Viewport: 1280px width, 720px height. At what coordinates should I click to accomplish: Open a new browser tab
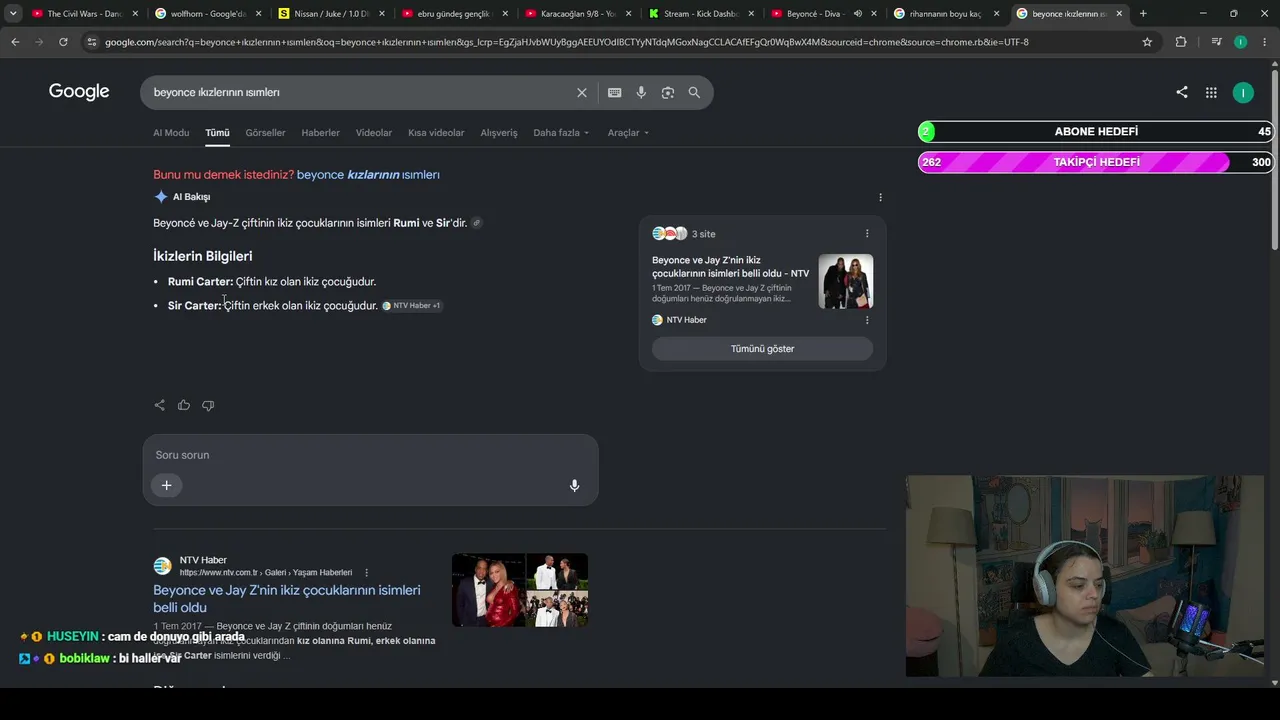tap(1143, 14)
